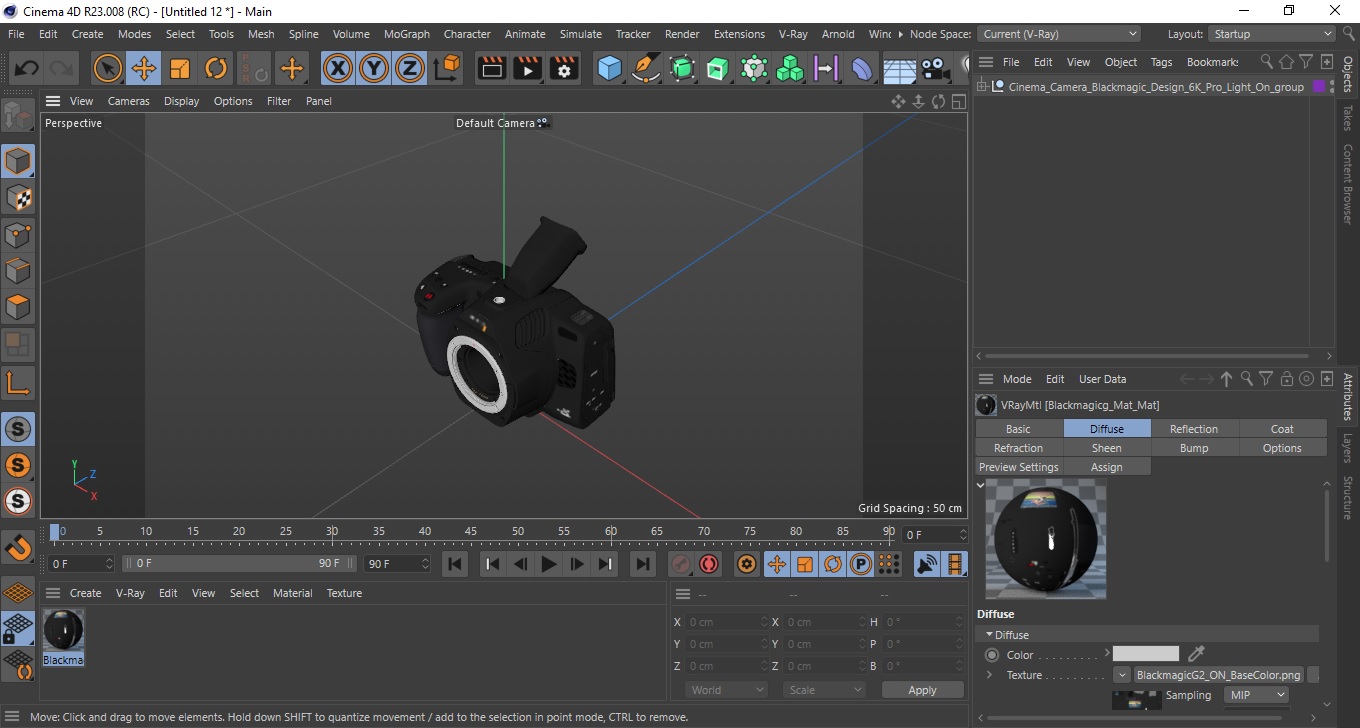The width and height of the screenshot is (1360, 728).
Task: Click the color picker eyedropper icon
Action: point(1196,654)
